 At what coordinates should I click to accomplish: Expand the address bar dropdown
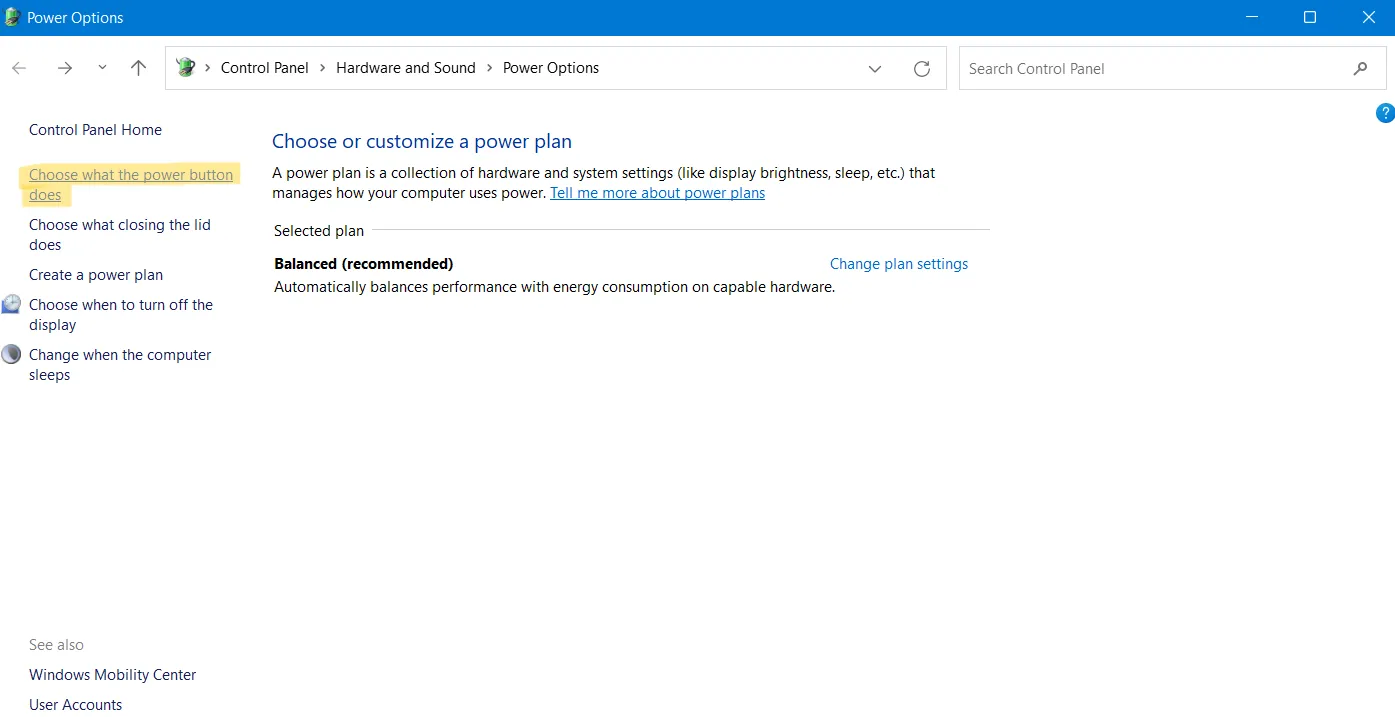[x=875, y=68]
